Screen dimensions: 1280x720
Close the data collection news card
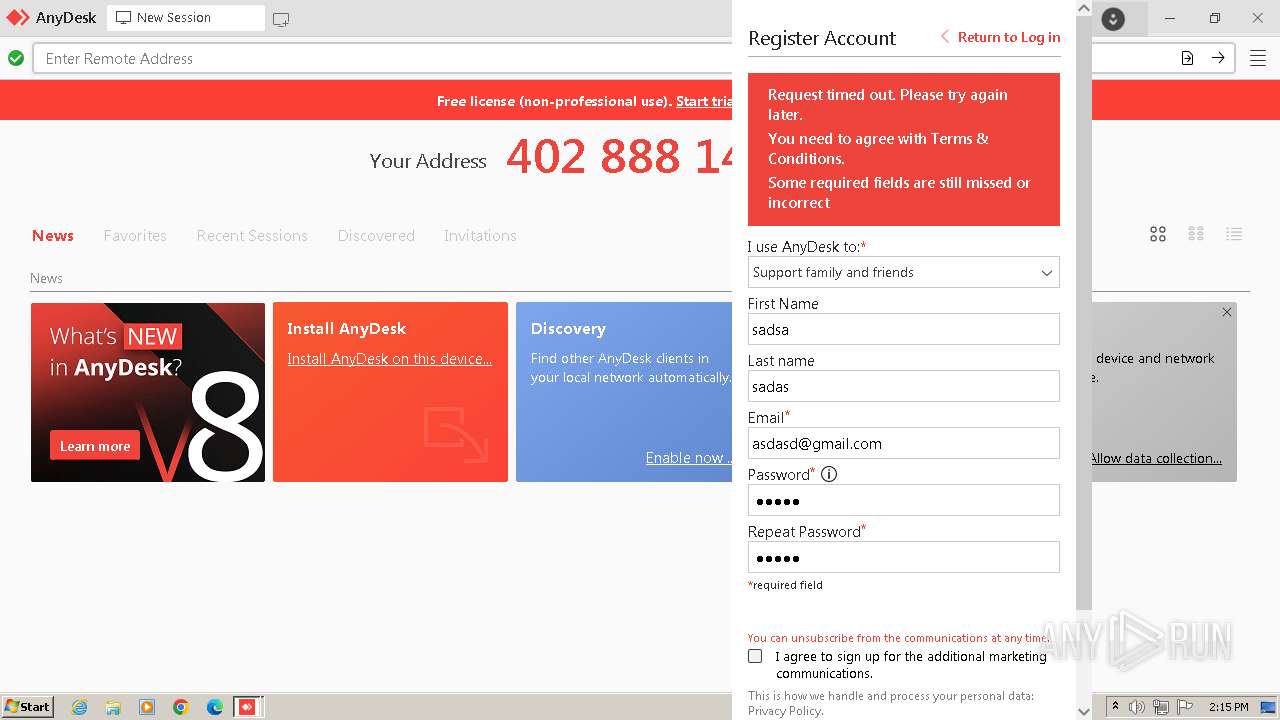coord(1227,312)
